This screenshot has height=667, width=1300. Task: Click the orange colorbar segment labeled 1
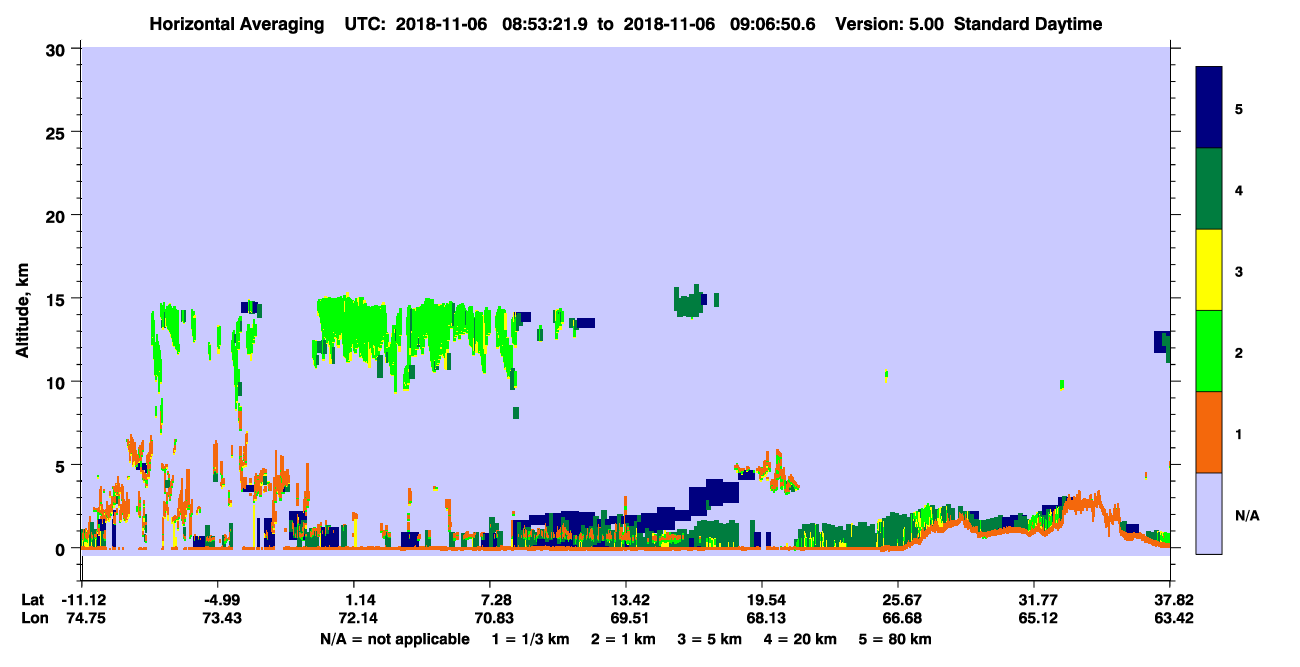click(1209, 432)
